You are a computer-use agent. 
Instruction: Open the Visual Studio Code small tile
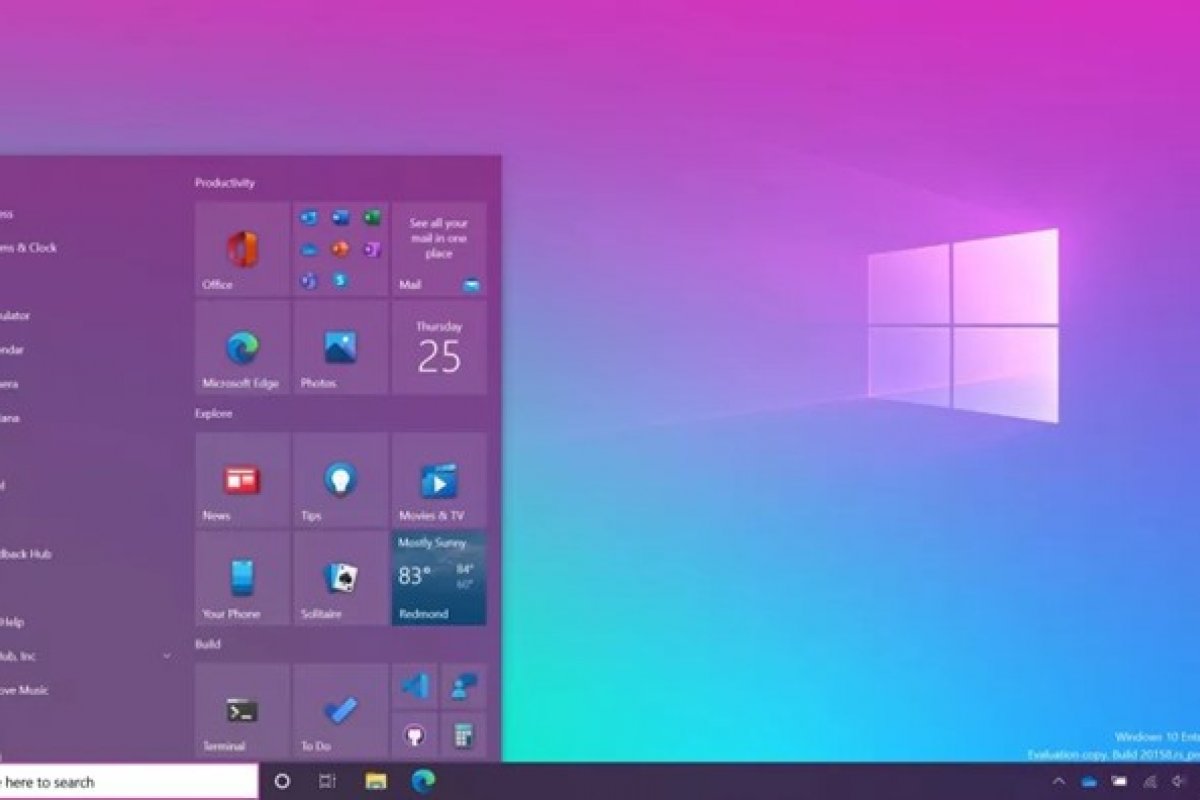coord(415,686)
